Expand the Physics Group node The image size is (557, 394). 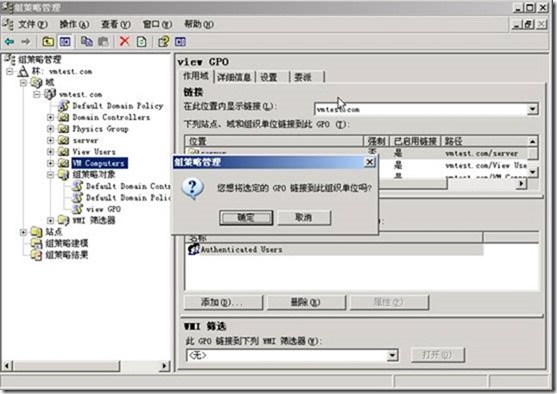50,129
